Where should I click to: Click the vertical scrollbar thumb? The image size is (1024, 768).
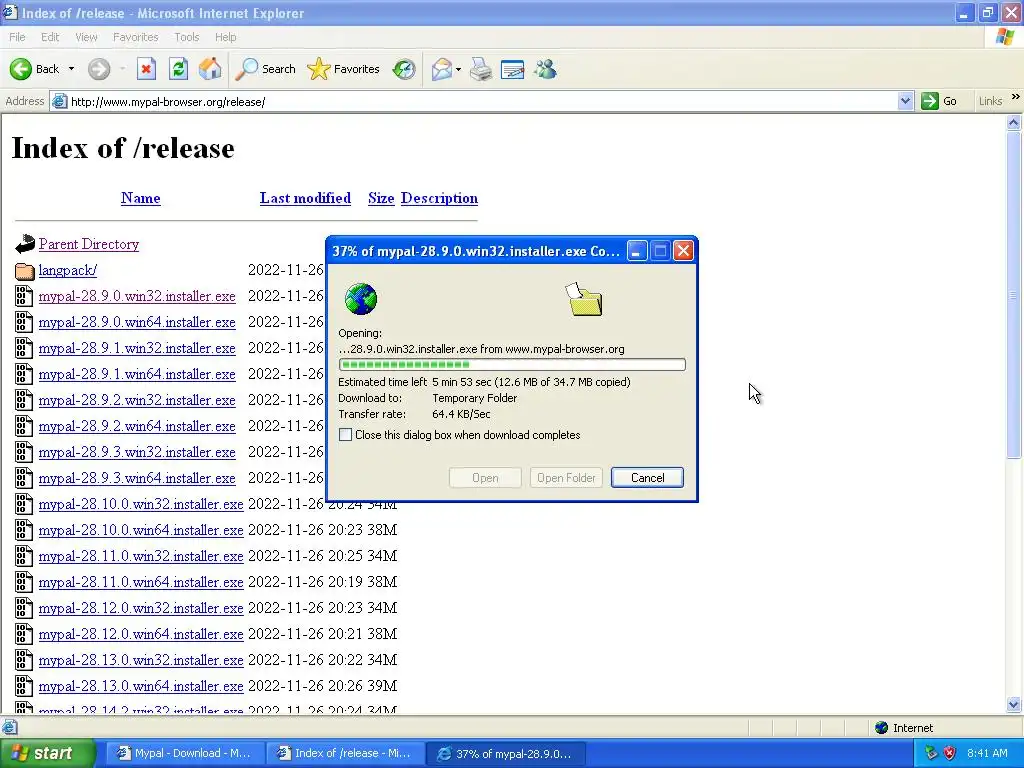(x=1014, y=295)
